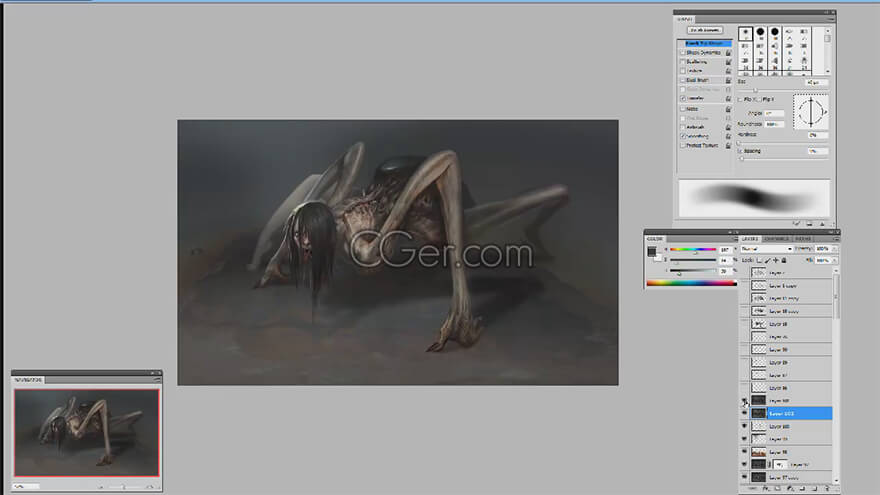This screenshot has width=880, height=495.
Task: Enable Scattering checkbox
Action: point(683,62)
